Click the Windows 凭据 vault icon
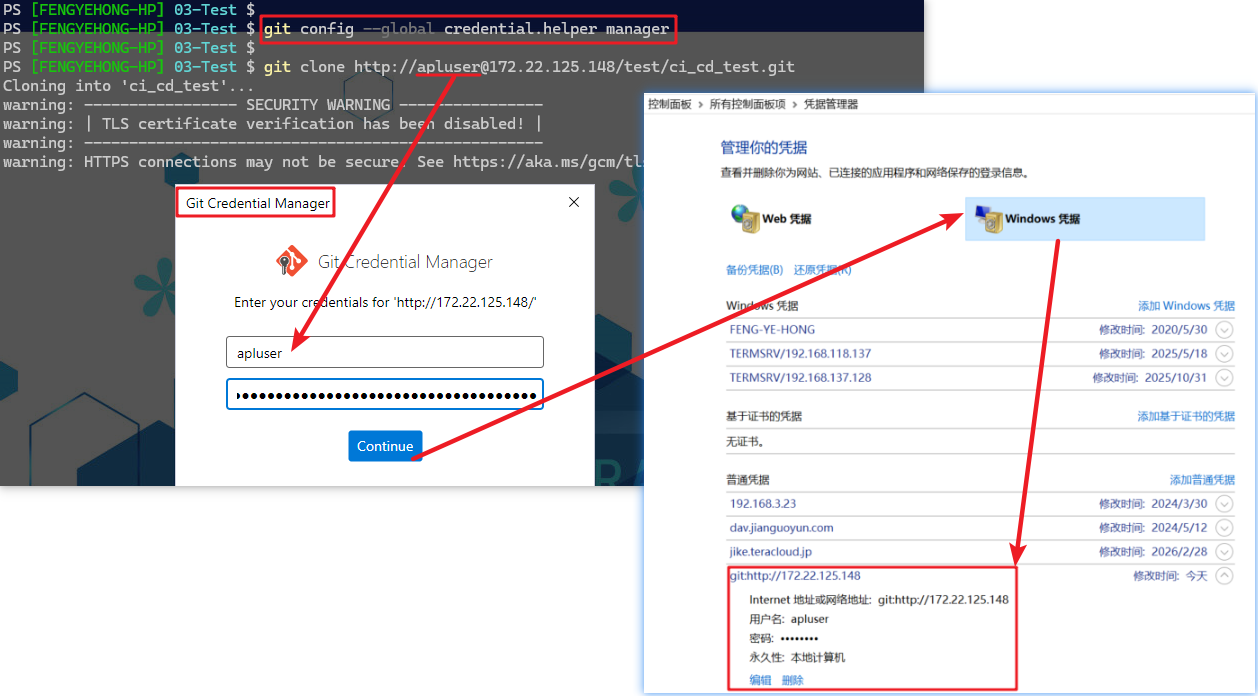Image resolution: width=1258 pixels, height=696 pixels. click(988, 219)
